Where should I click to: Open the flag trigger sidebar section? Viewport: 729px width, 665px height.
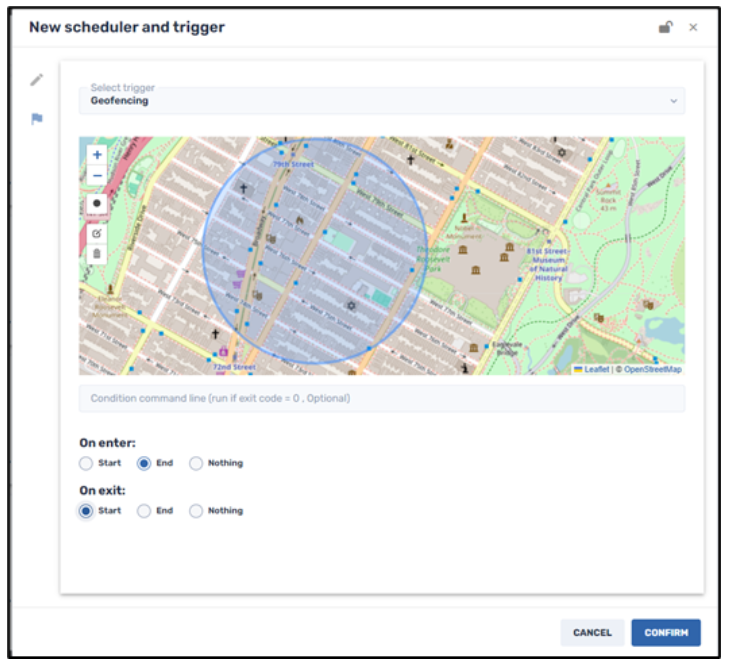[37, 119]
